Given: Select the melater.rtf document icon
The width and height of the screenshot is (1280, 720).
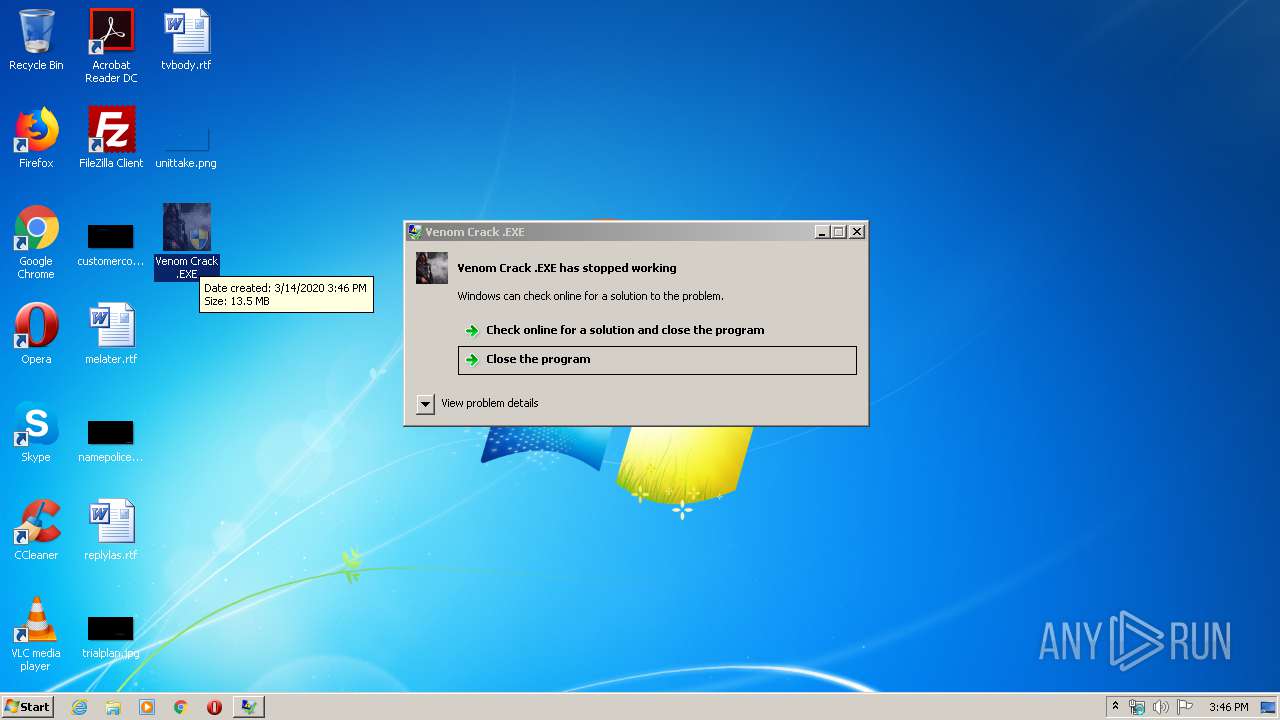Looking at the screenshot, I should pyautogui.click(x=111, y=334).
